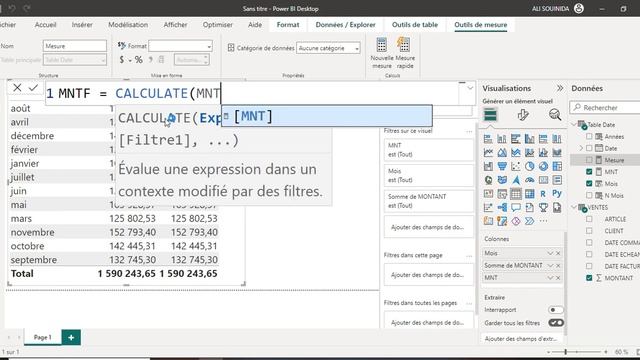Select the scatter chart visual
The image size is (640, 360).
click(516, 167)
